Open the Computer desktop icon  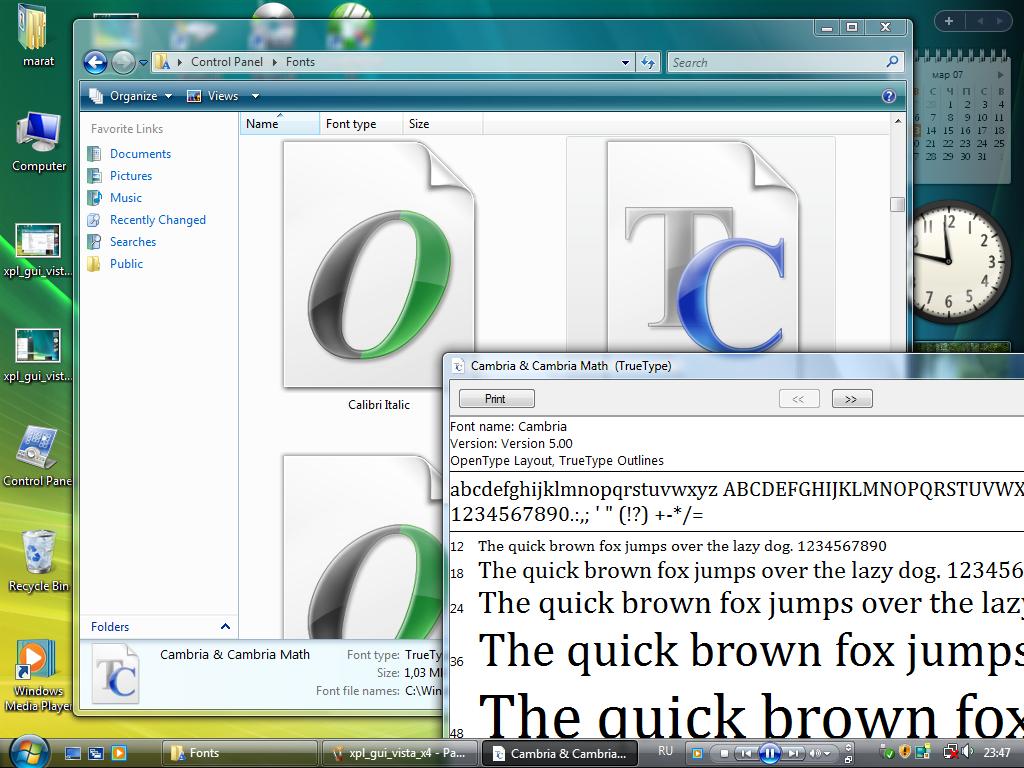coord(39,142)
